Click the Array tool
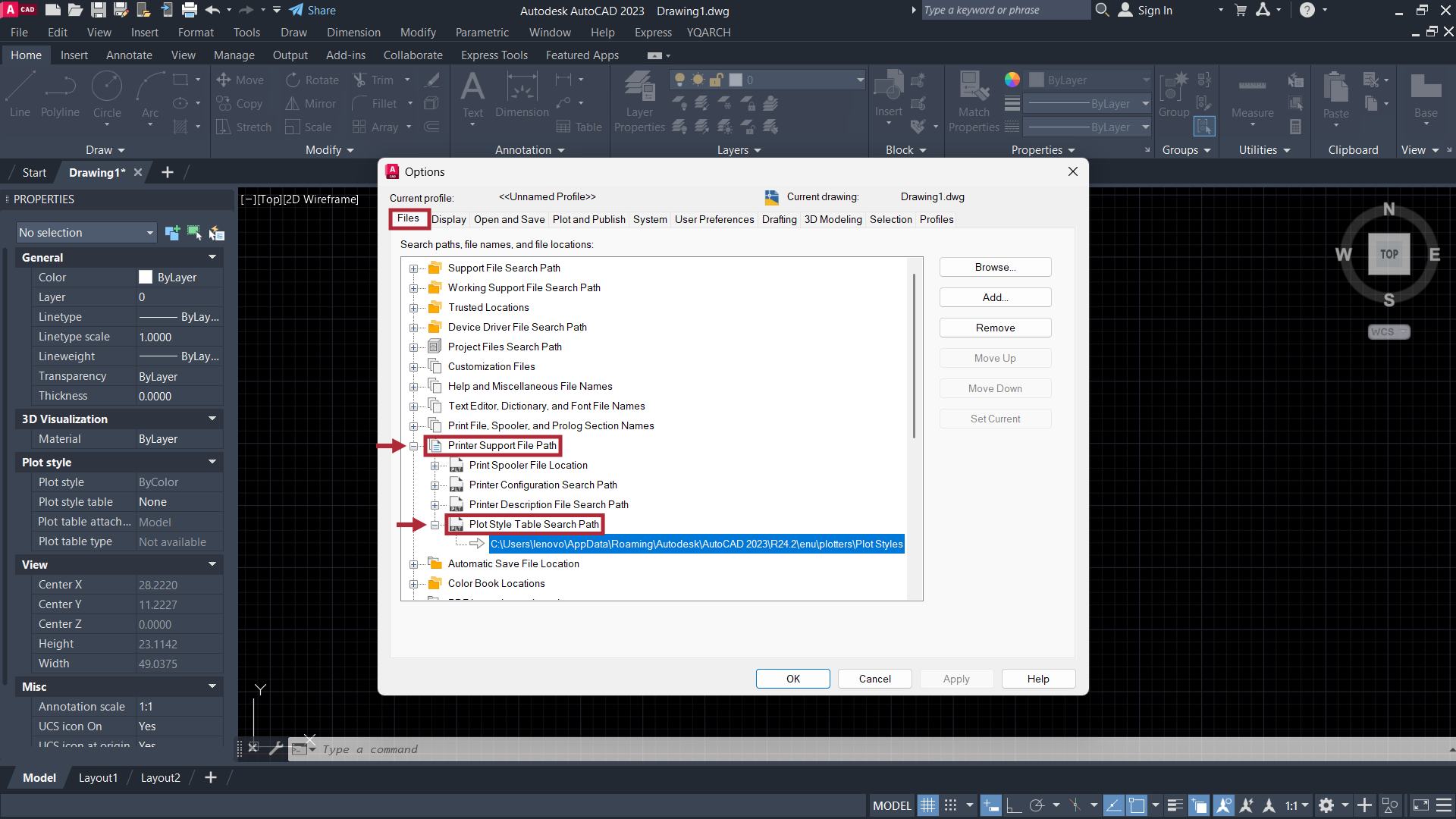This screenshot has width=1456, height=819. click(x=375, y=127)
